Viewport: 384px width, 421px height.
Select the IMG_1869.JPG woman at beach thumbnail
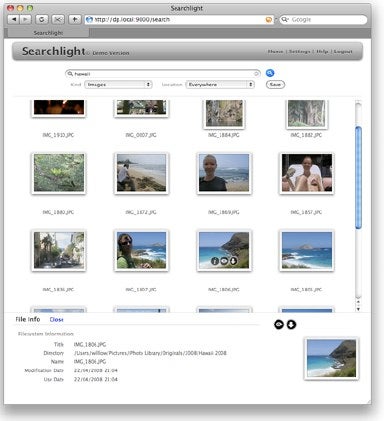click(224, 173)
